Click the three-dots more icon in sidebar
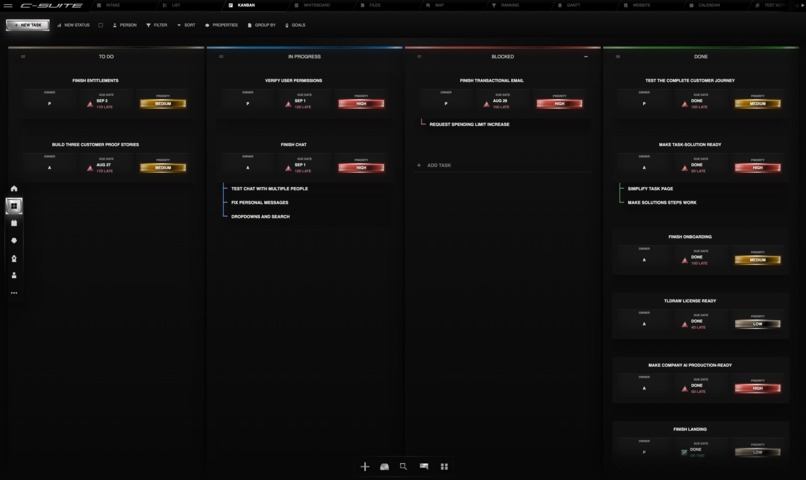The height and width of the screenshot is (480, 806). pos(14,293)
